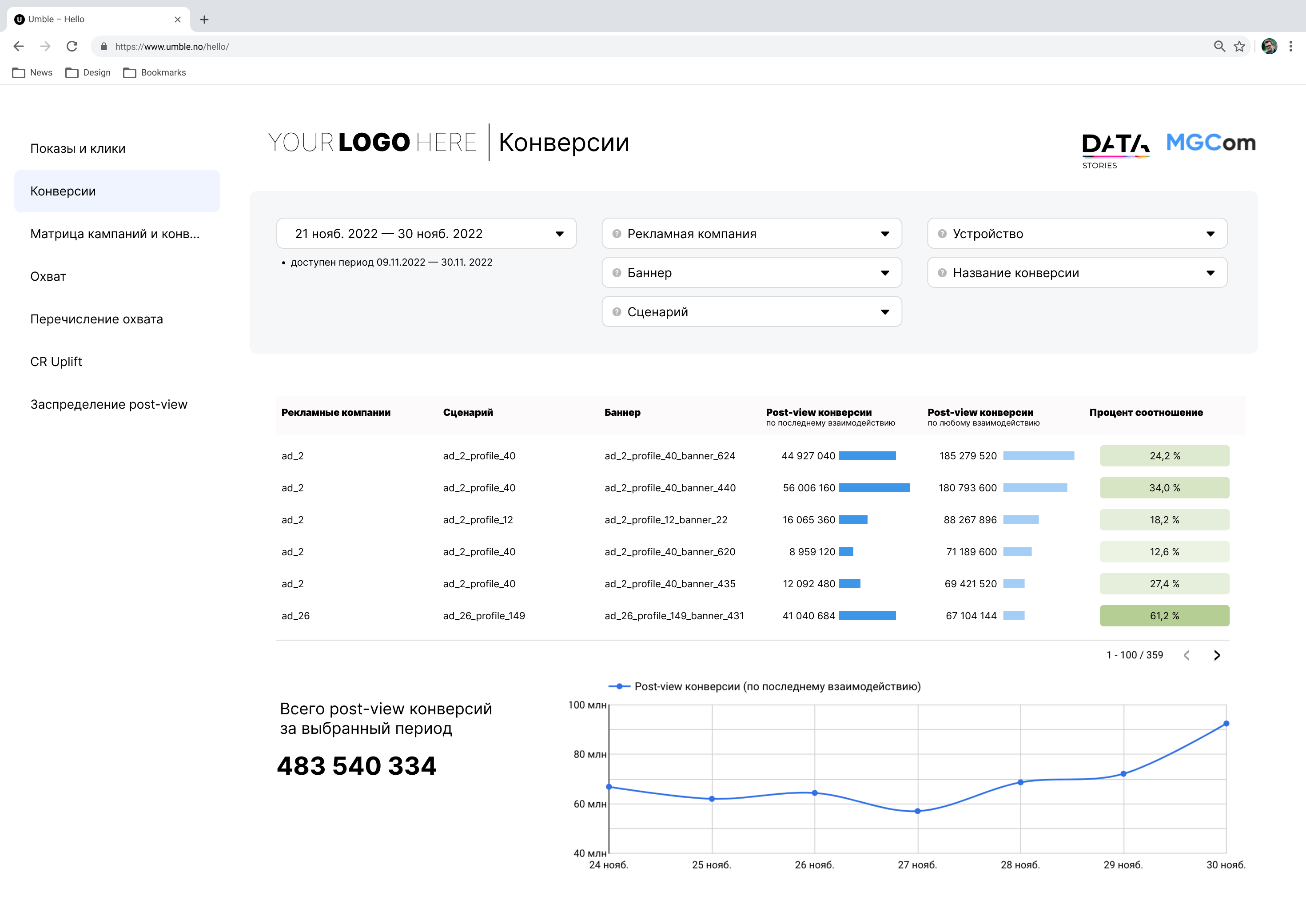Image resolution: width=1306 pixels, height=924 pixels.
Task: Click the 61,2 % green percentage cell
Action: pyautogui.click(x=1164, y=616)
